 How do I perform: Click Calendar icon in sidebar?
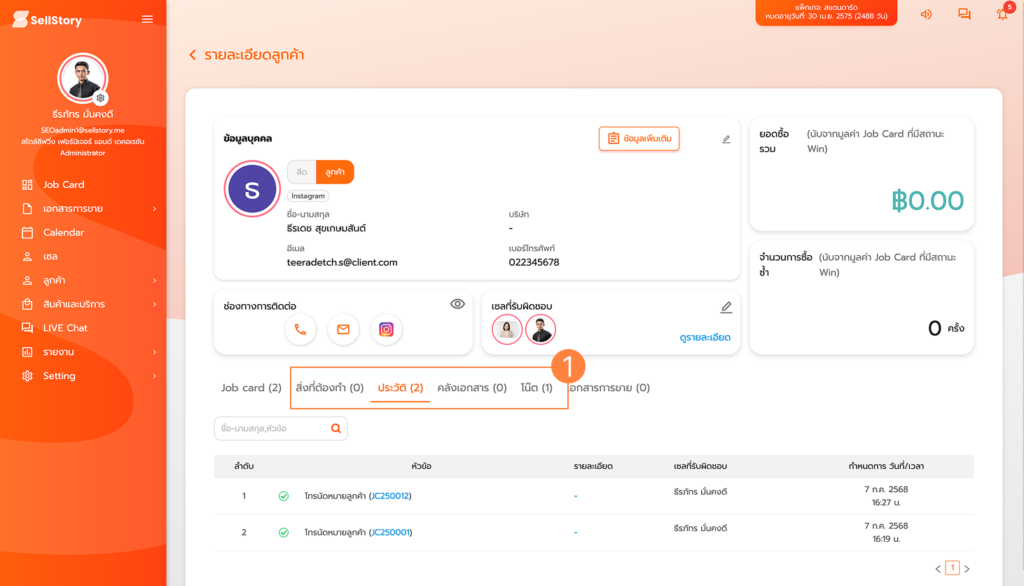[27, 233]
